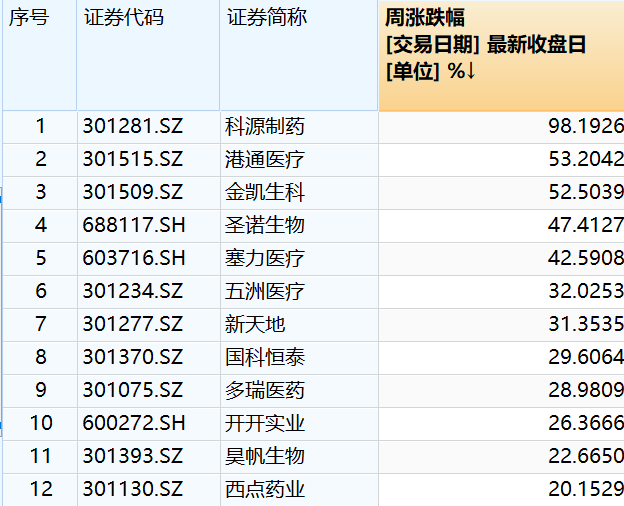The width and height of the screenshot is (624, 506).
Task: Click the 昊帆生物 name cell
Action: [299, 456]
